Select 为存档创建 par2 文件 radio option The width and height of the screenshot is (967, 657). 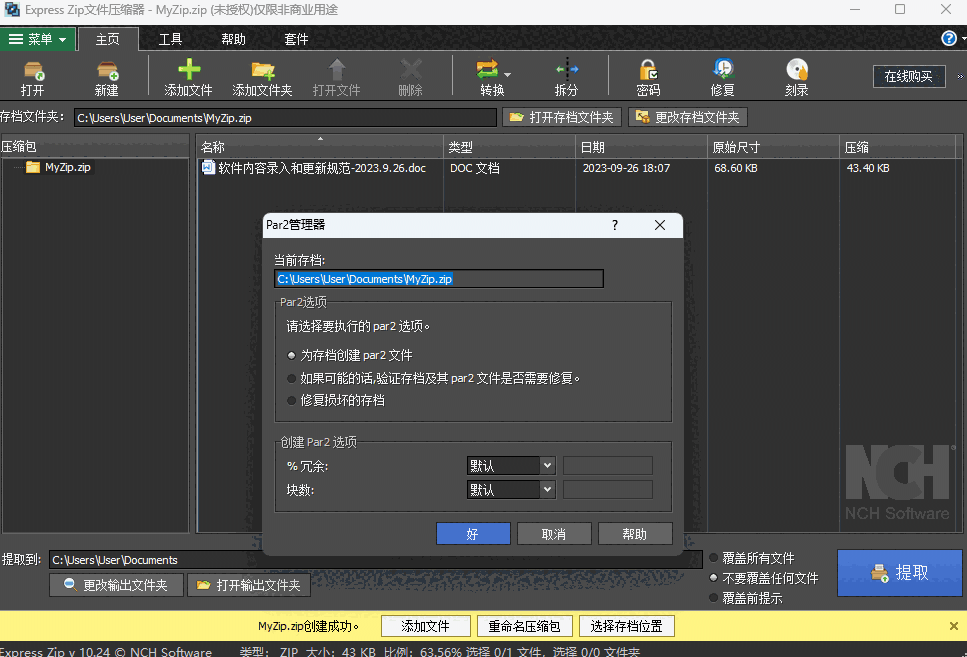tap(292, 355)
